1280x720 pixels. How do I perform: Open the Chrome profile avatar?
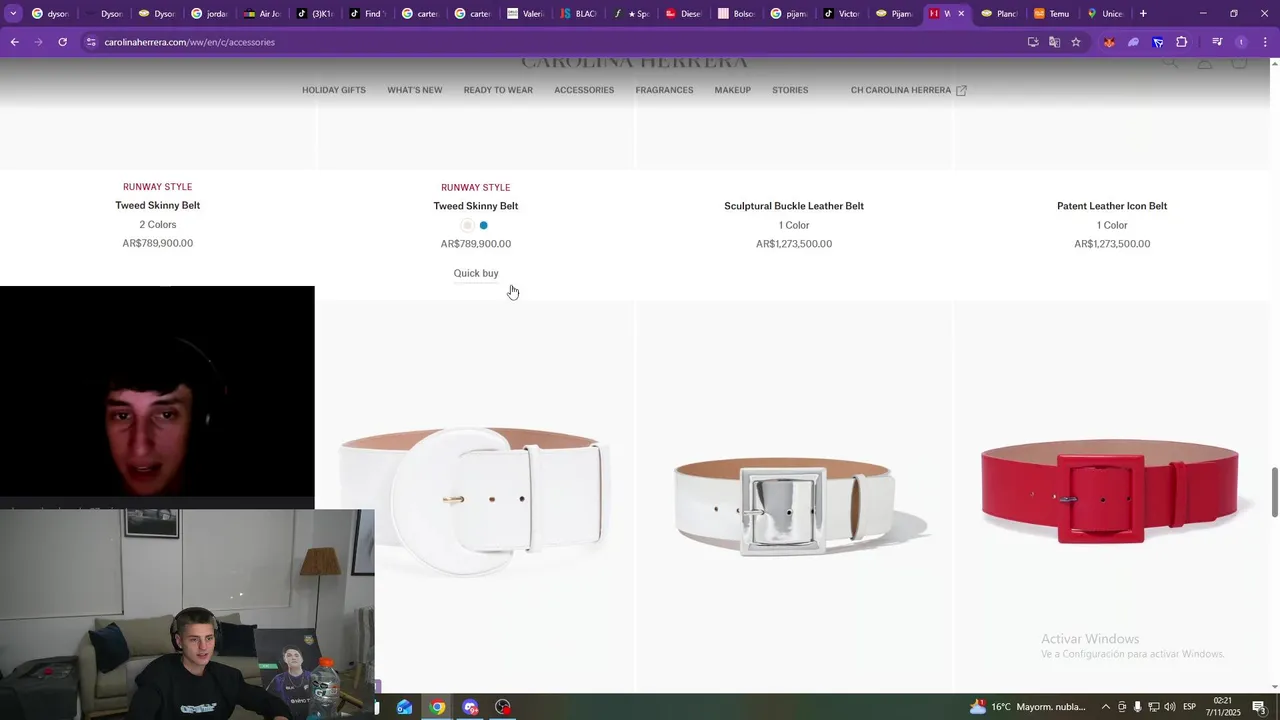pyautogui.click(x=1241, y=42)
